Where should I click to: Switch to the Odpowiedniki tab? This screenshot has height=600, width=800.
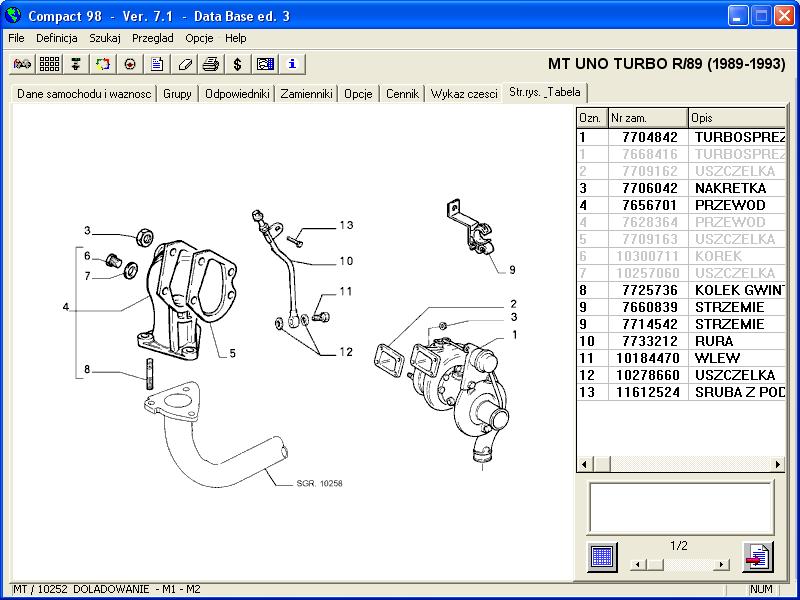(x=237, y=94)
